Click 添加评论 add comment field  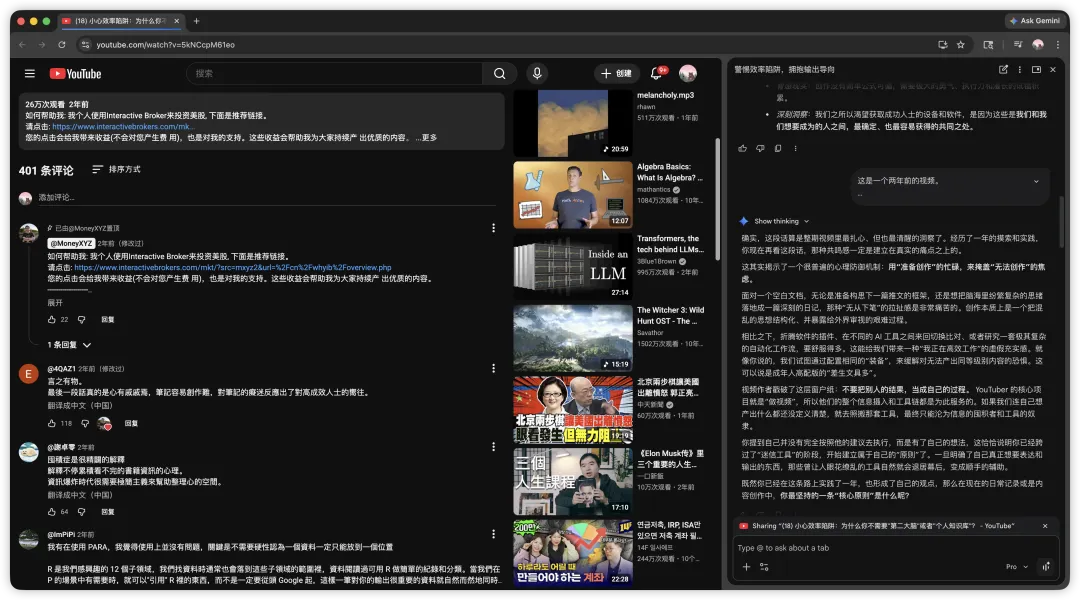pyautogui.click(x=267, y=198)
